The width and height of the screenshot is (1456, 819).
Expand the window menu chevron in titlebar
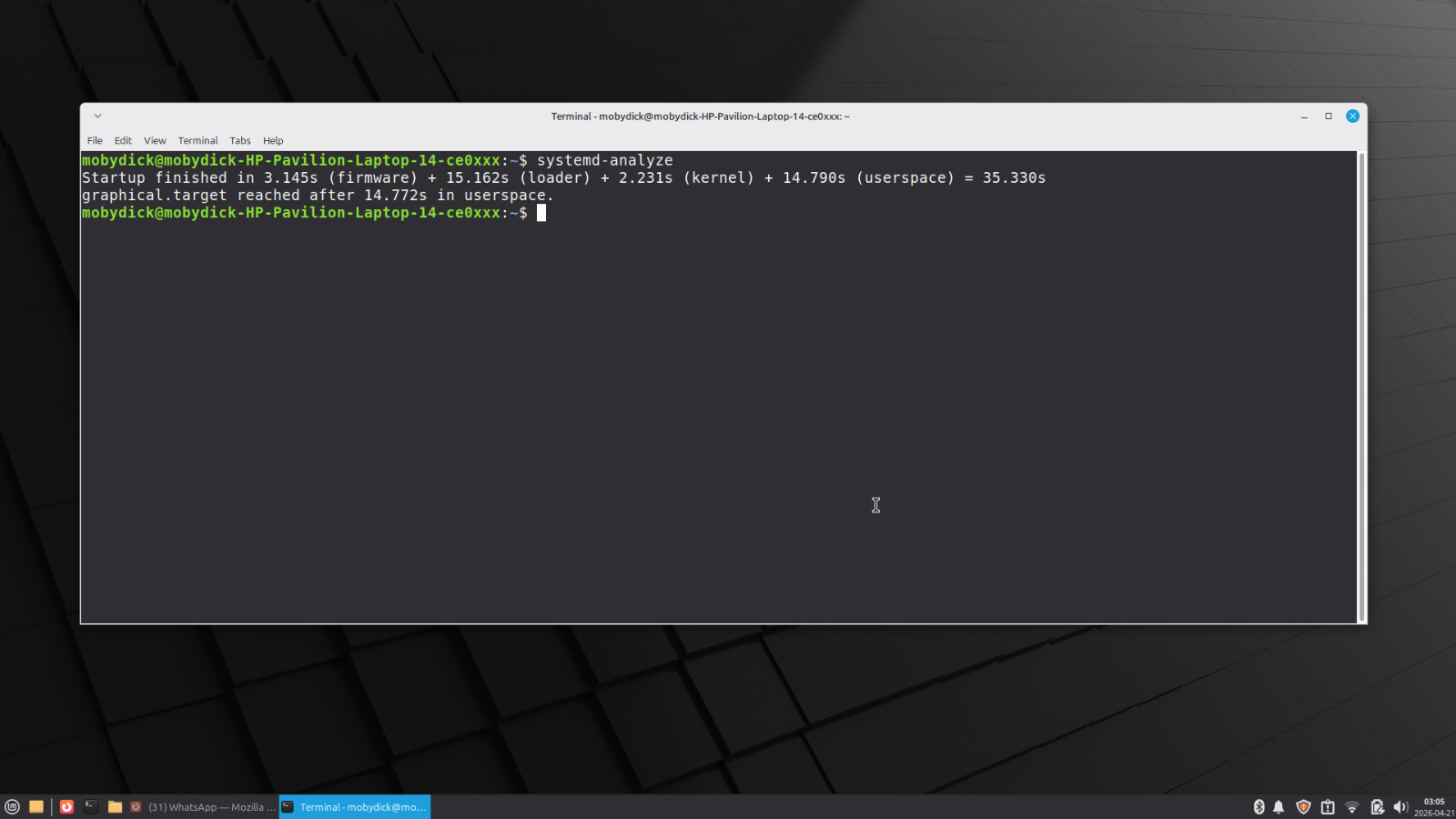click(97, 116)
